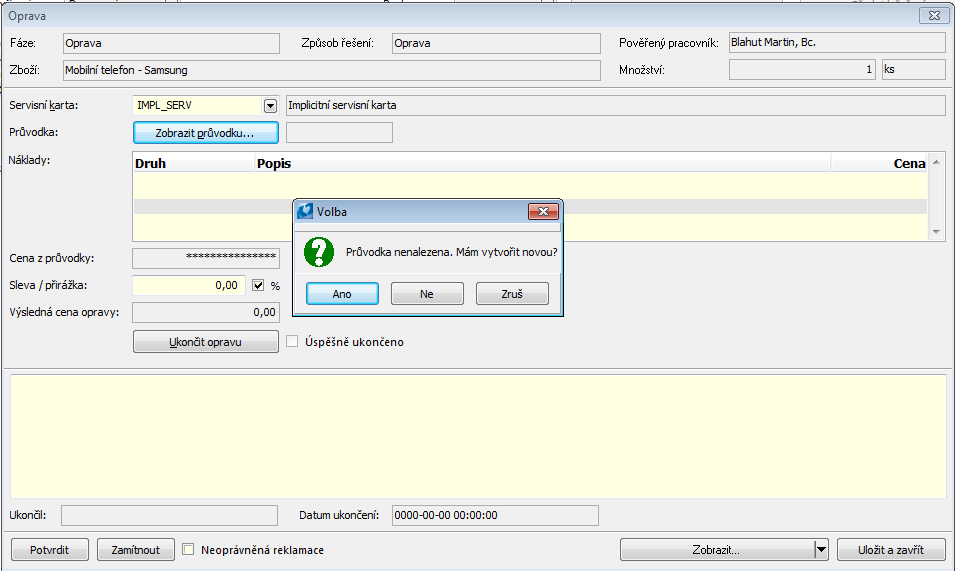955x571 pixels.
Task: Click the Zboží field Mobilní telefon - Samsung
Action: point(331,70)
